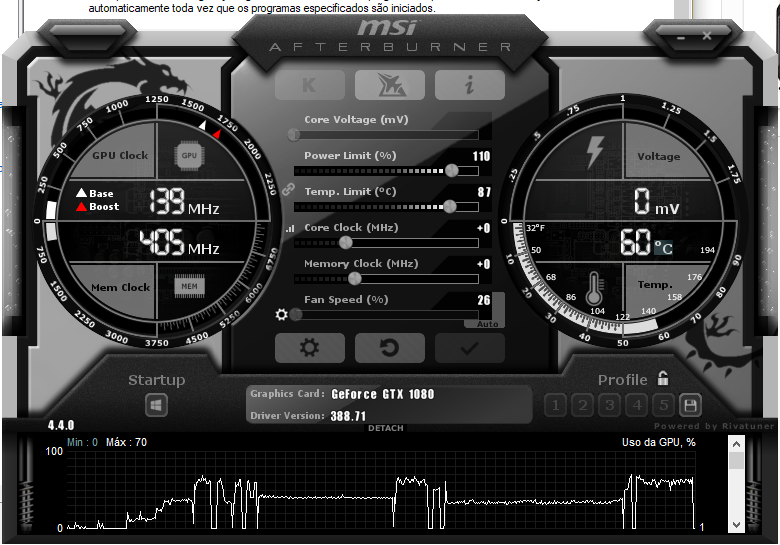Click the graph scrollbar up arrow
The width and height of the screenshot is (780, 545).
(x=736, y=444)
